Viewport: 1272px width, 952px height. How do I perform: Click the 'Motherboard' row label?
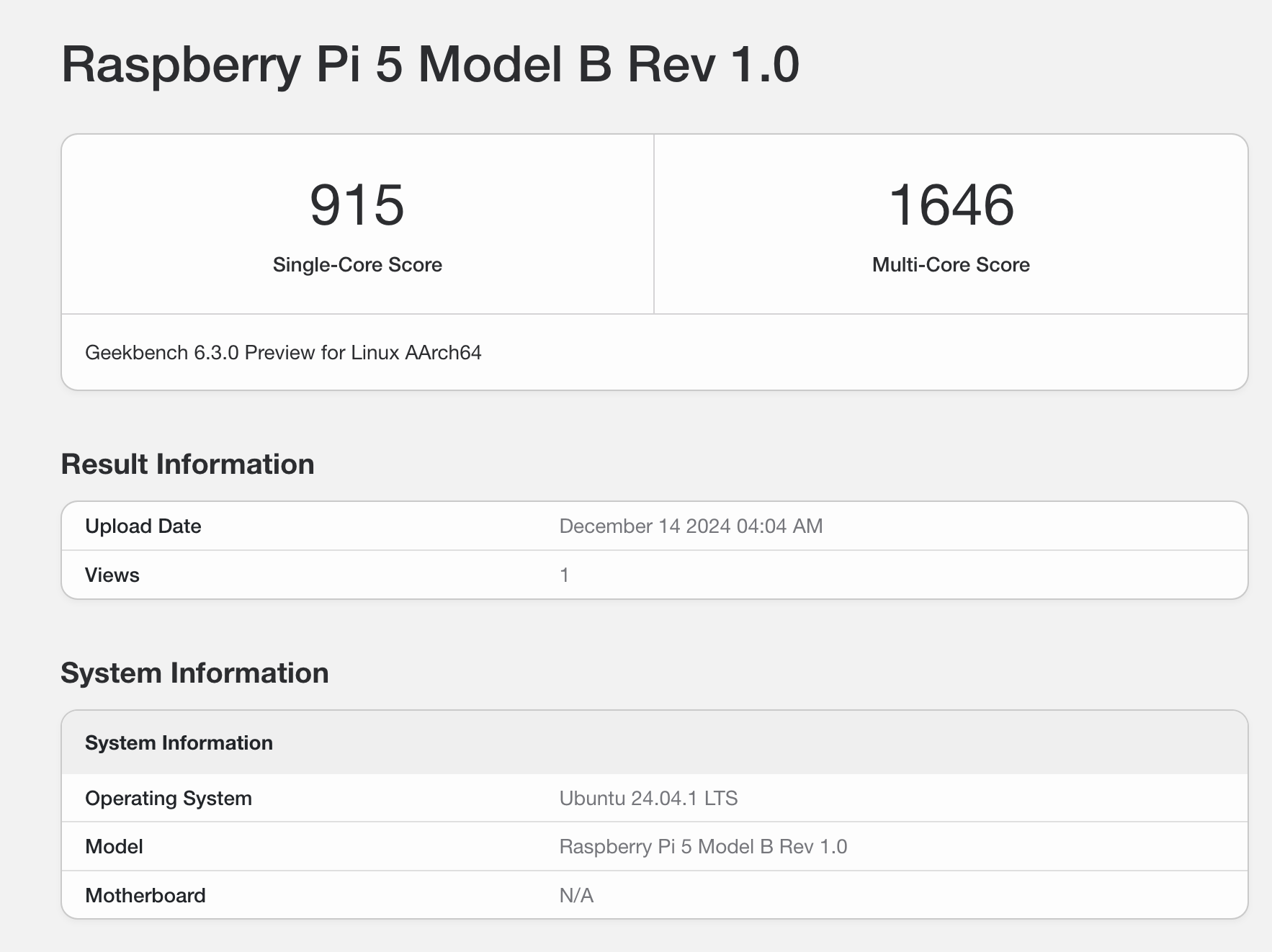pyautogui.click(x=145, y=895)
